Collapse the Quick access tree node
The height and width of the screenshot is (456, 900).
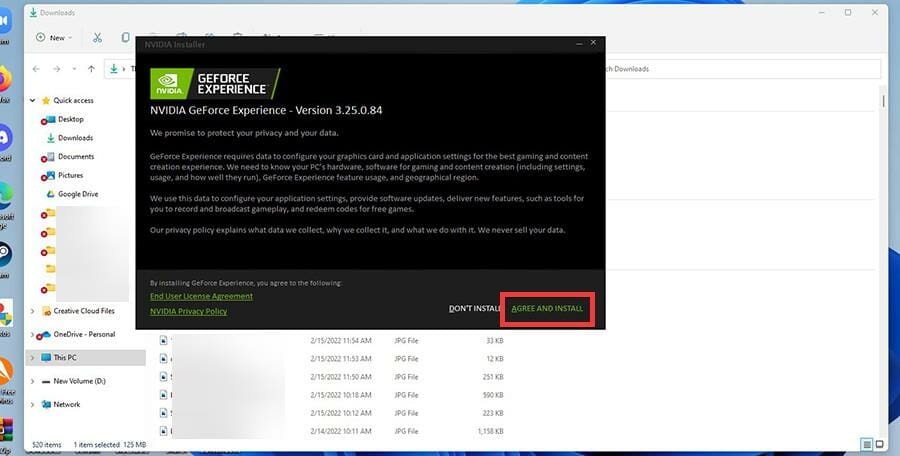pos(33,101)
